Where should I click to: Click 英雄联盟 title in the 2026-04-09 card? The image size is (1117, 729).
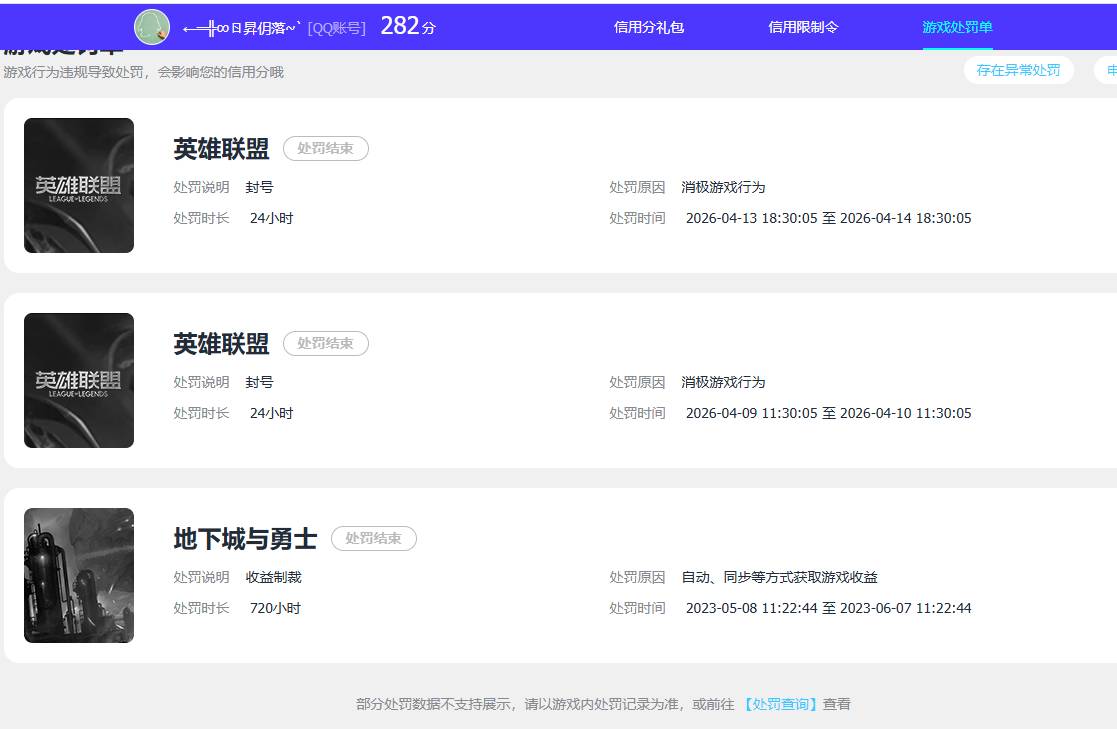click(x=222, y=344)
